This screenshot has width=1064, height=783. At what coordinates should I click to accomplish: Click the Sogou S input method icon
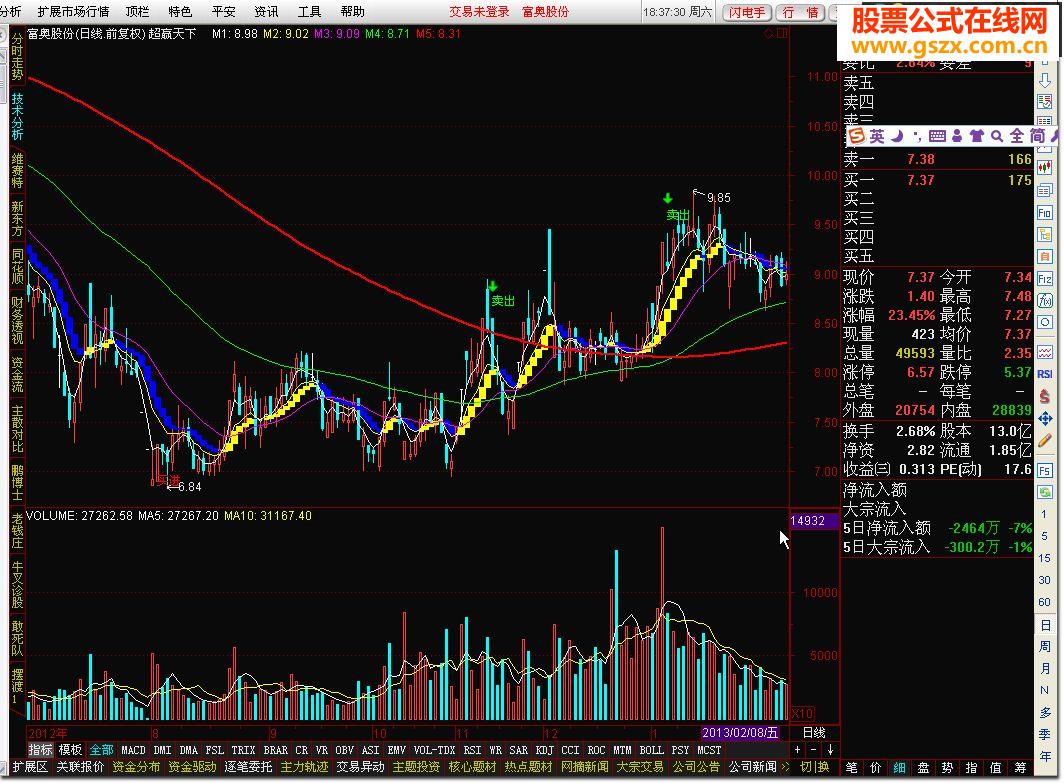point(857,136)
